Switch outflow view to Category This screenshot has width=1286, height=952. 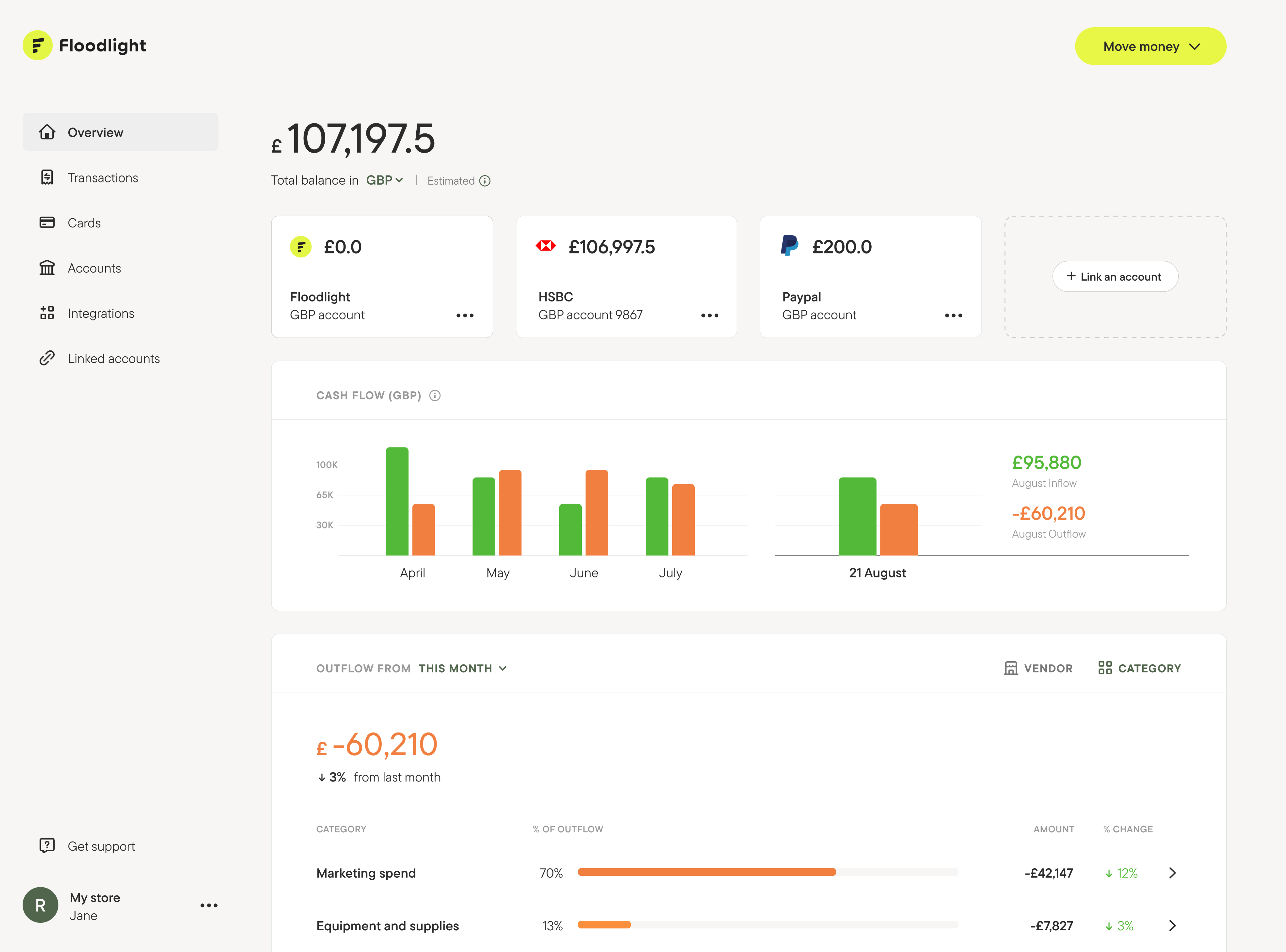click(1140, 668)
